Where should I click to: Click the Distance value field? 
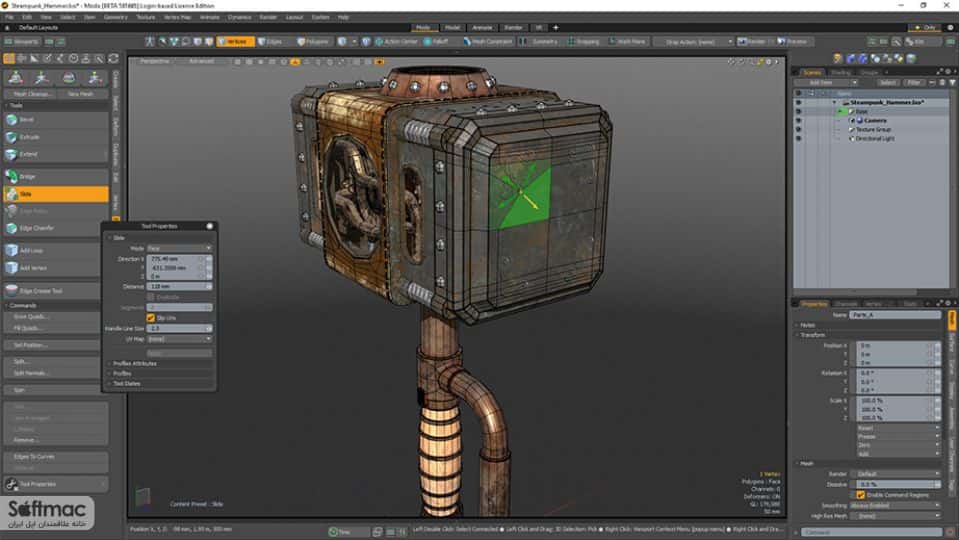(179, 286)
